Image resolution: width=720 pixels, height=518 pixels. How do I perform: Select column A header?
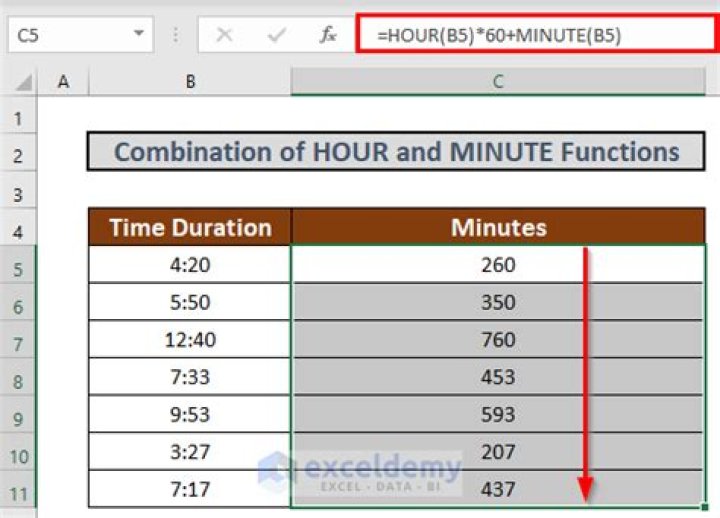64,83
